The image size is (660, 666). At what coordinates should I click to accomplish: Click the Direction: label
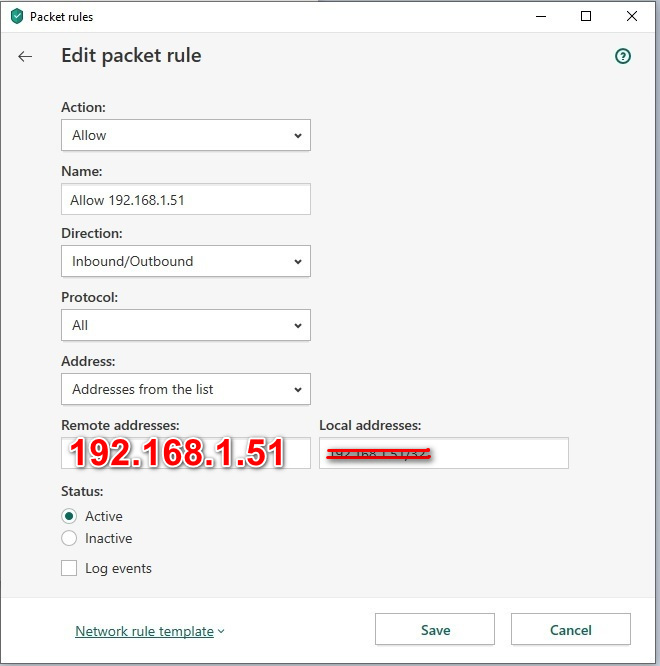92,233
